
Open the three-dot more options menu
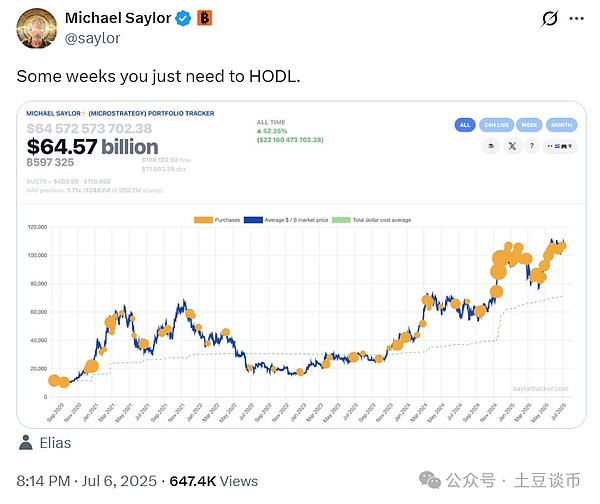tap(576, 19)
